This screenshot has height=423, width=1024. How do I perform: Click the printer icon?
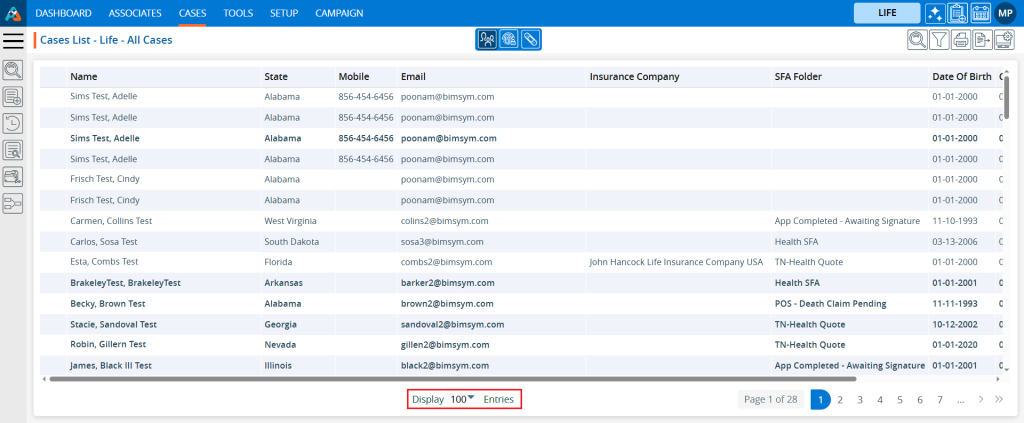961,40
